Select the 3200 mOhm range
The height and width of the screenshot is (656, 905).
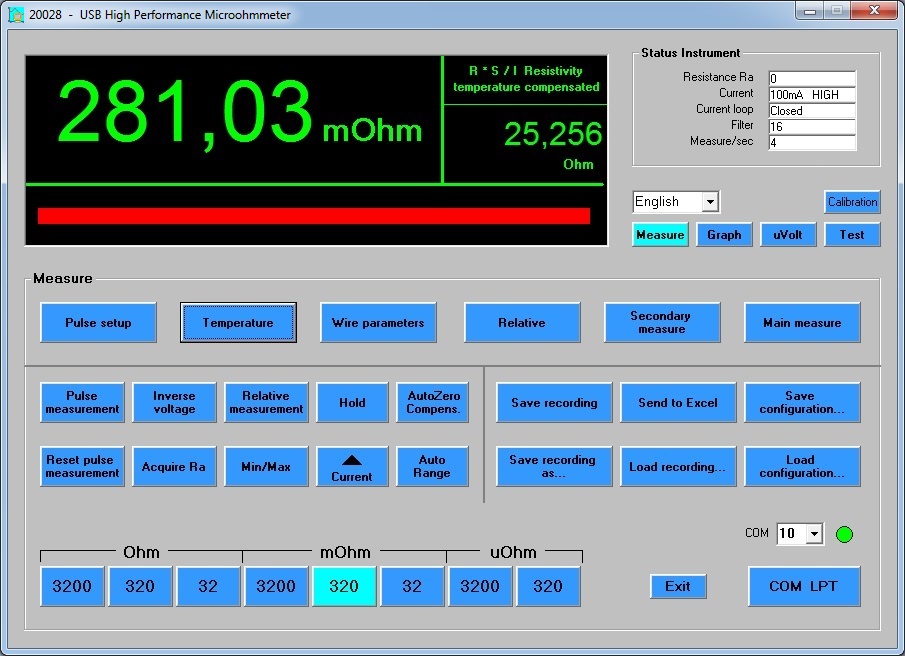click(x=276, y=587)
